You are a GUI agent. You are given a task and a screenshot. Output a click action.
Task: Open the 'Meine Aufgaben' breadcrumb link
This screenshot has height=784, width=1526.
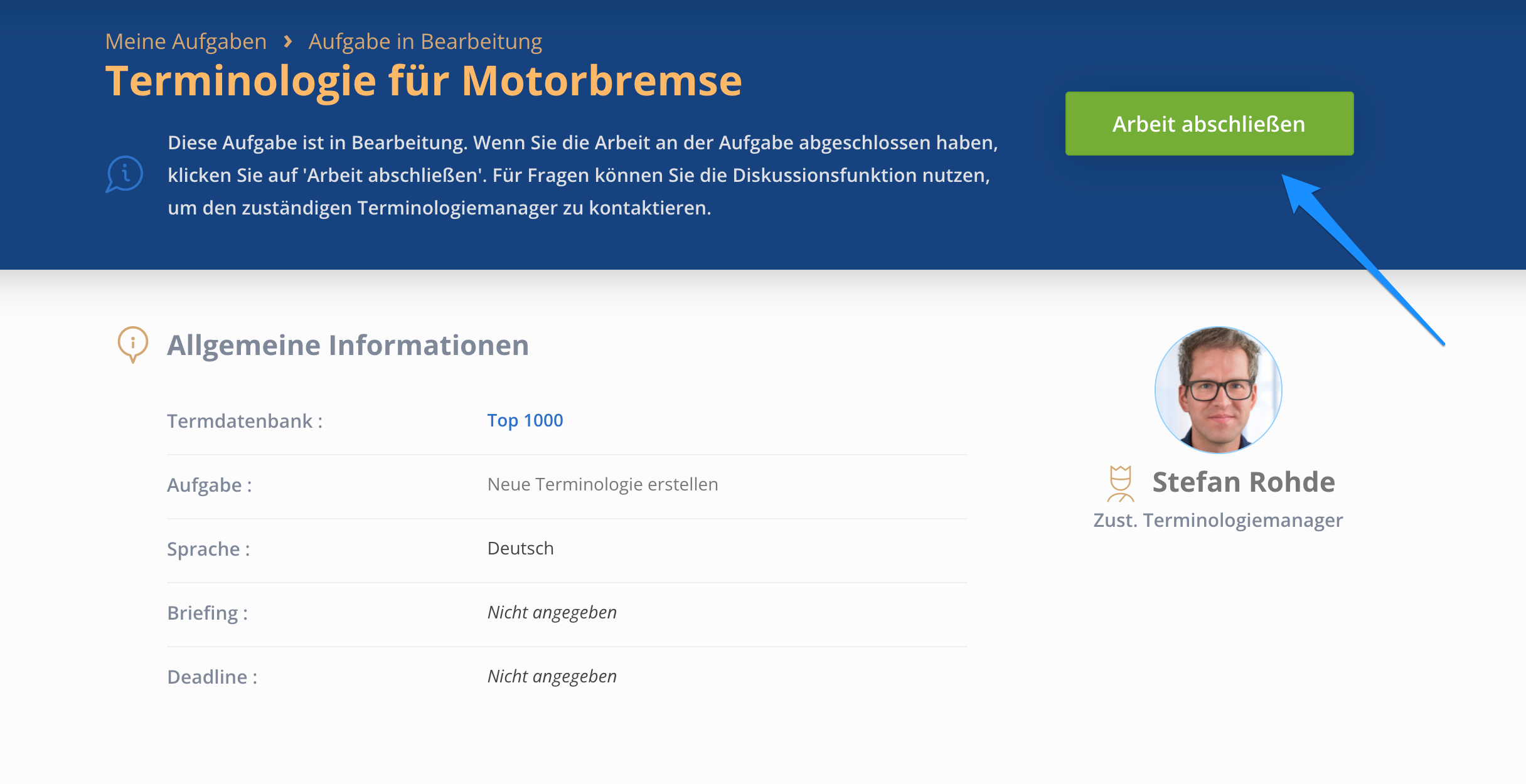(x=186, y=41)
